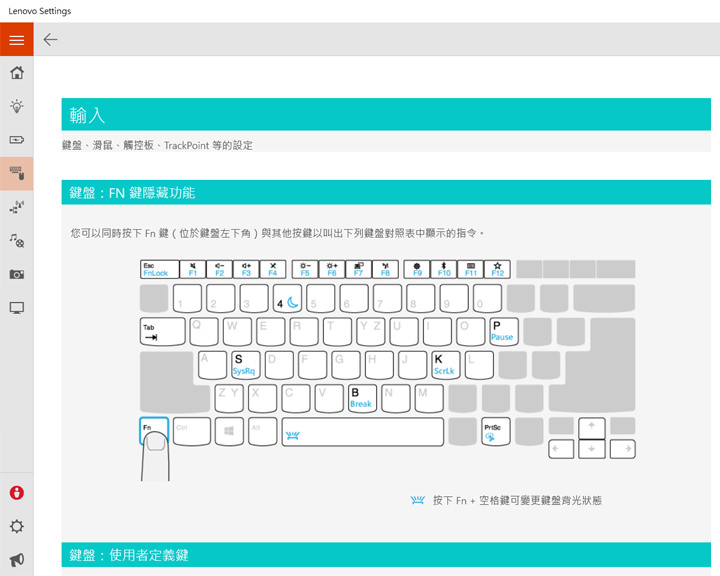Open the lightbulb tips section
The width and height of the screenshot is (720, 576).
coord(17,106)
